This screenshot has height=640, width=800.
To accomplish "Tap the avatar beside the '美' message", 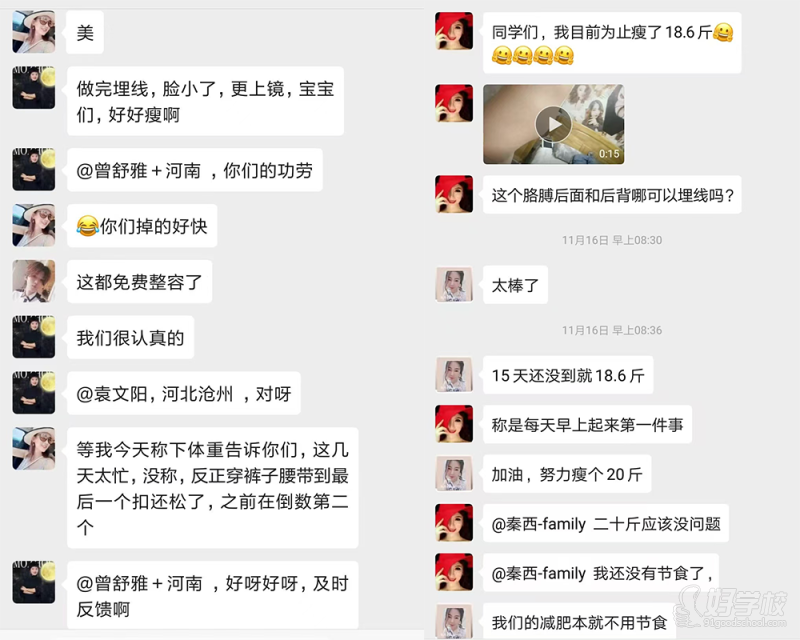I will pyautogui.click(x=34, y=32).
